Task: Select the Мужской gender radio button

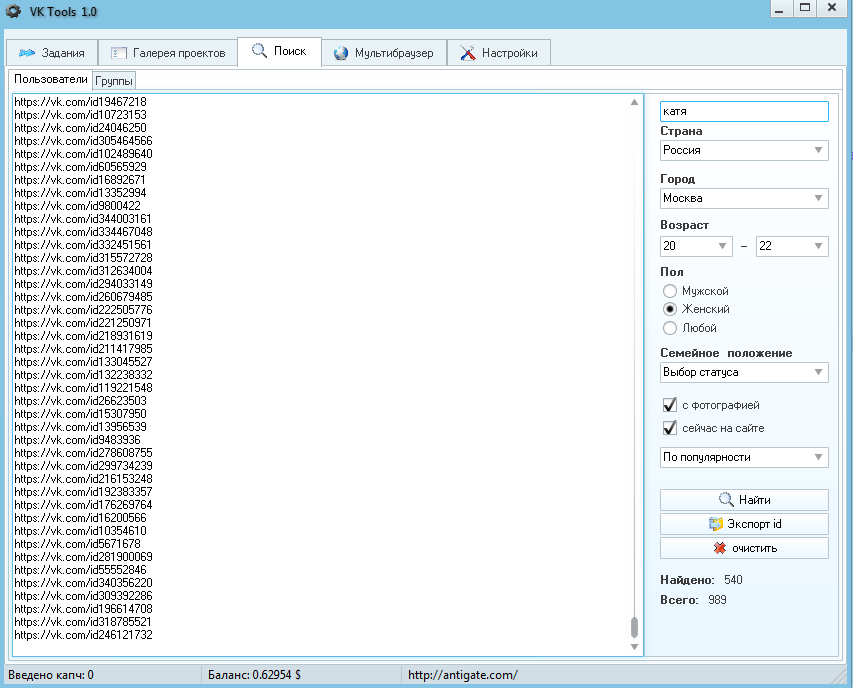Action: pyautogui.click(x=670, y=291)
